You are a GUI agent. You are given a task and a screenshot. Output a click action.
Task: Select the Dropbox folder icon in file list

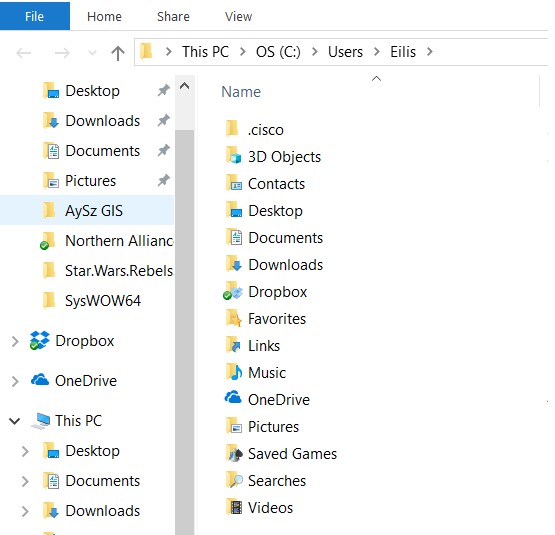pyautogui.click(x=233, y=290)
